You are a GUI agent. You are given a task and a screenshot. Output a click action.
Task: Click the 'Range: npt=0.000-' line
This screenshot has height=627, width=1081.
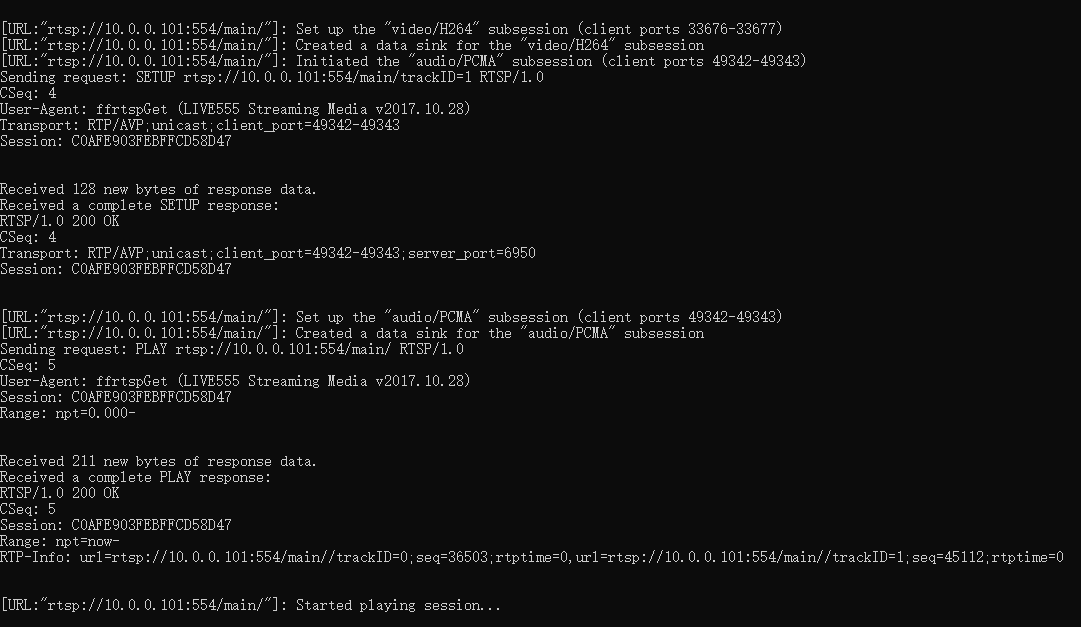click(x=68, y=413)
